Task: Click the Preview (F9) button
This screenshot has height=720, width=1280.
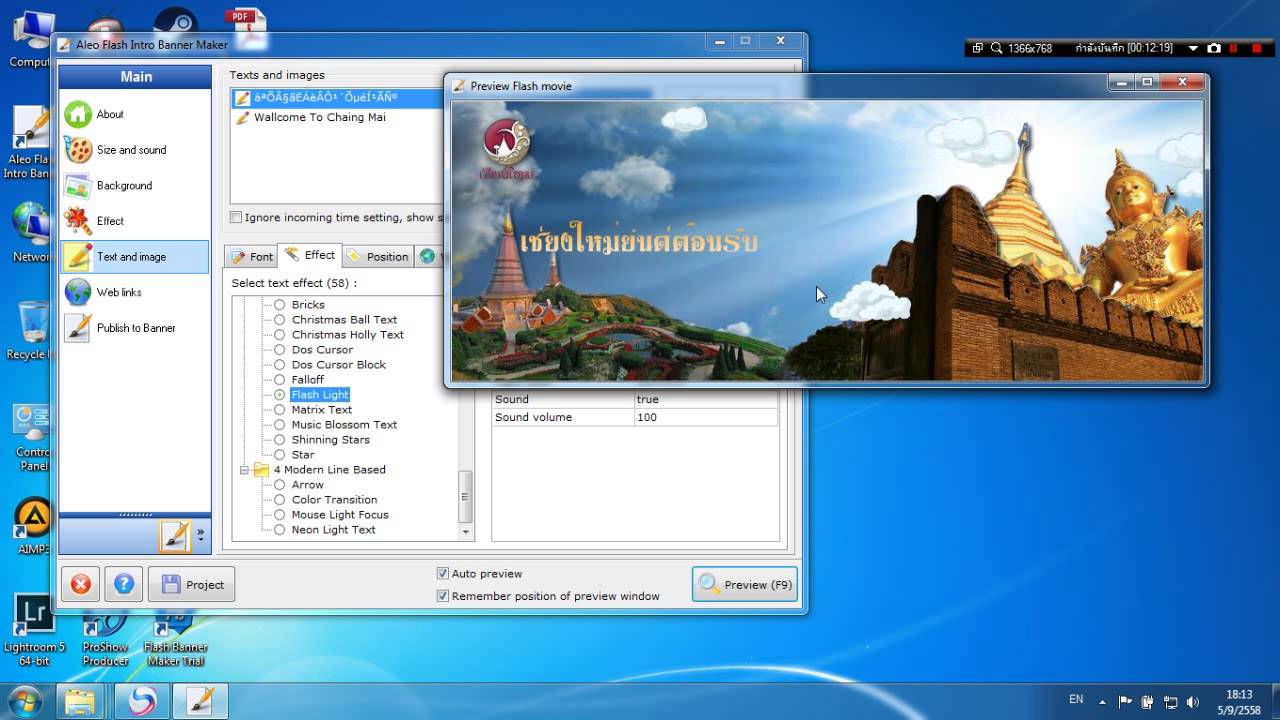Action: (x=744, y=585)
